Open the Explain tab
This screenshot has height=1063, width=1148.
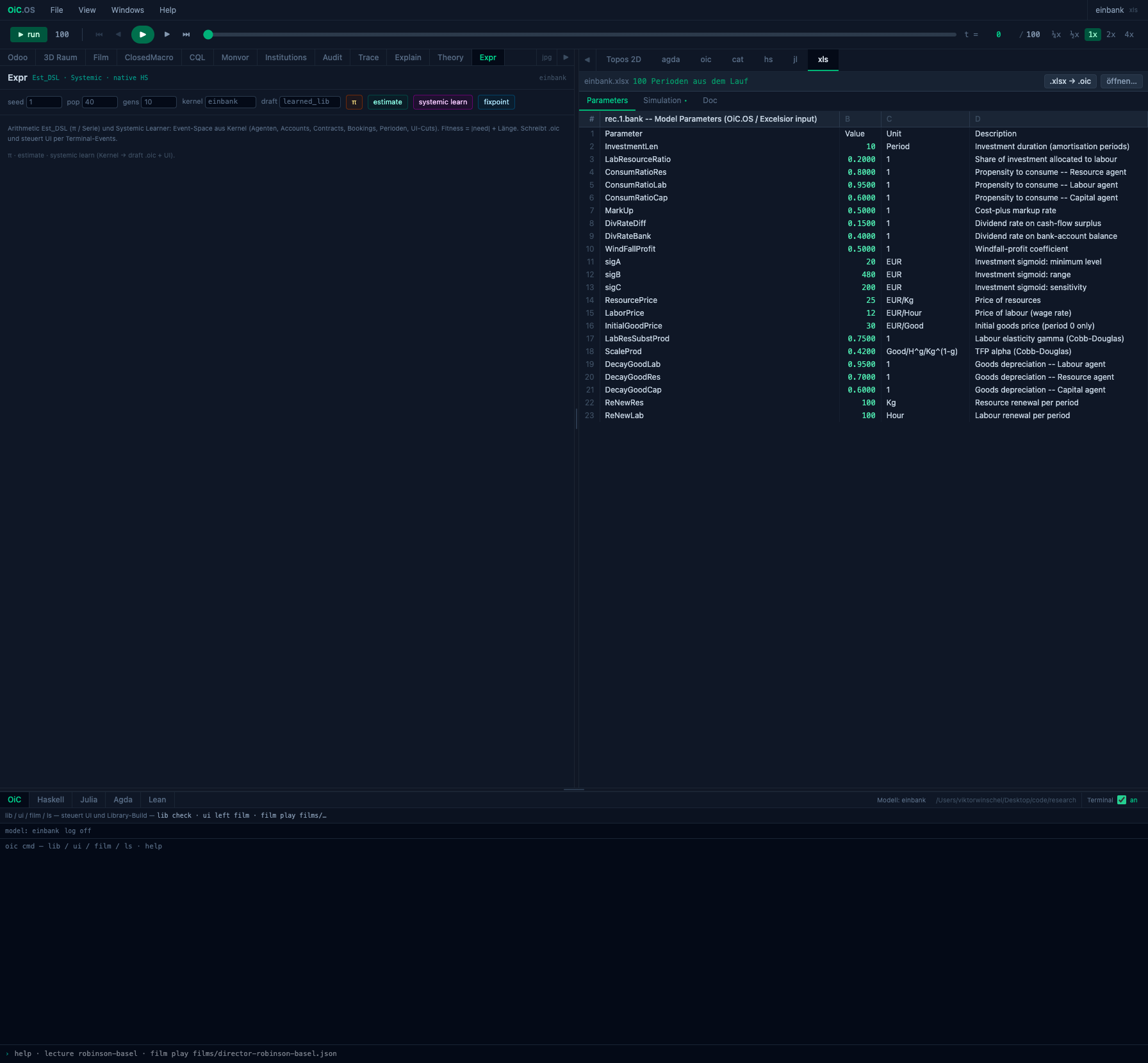click(408, 58)
